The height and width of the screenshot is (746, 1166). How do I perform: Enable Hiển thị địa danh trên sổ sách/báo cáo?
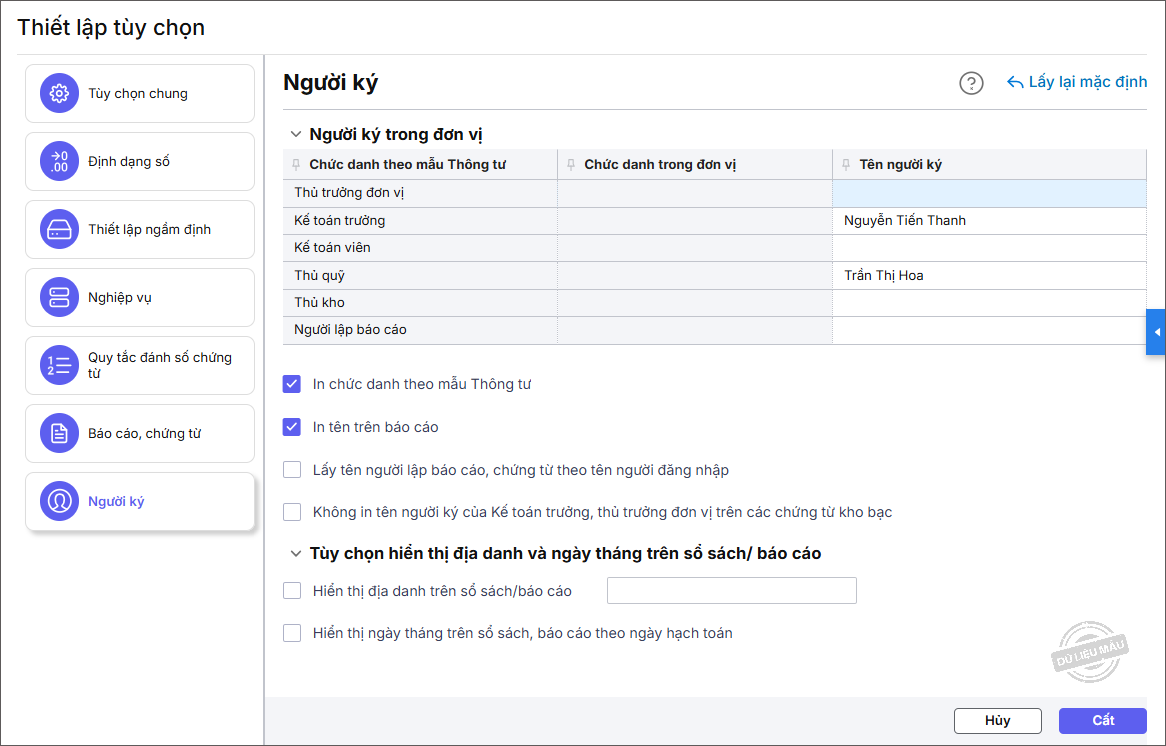[292, 591]
